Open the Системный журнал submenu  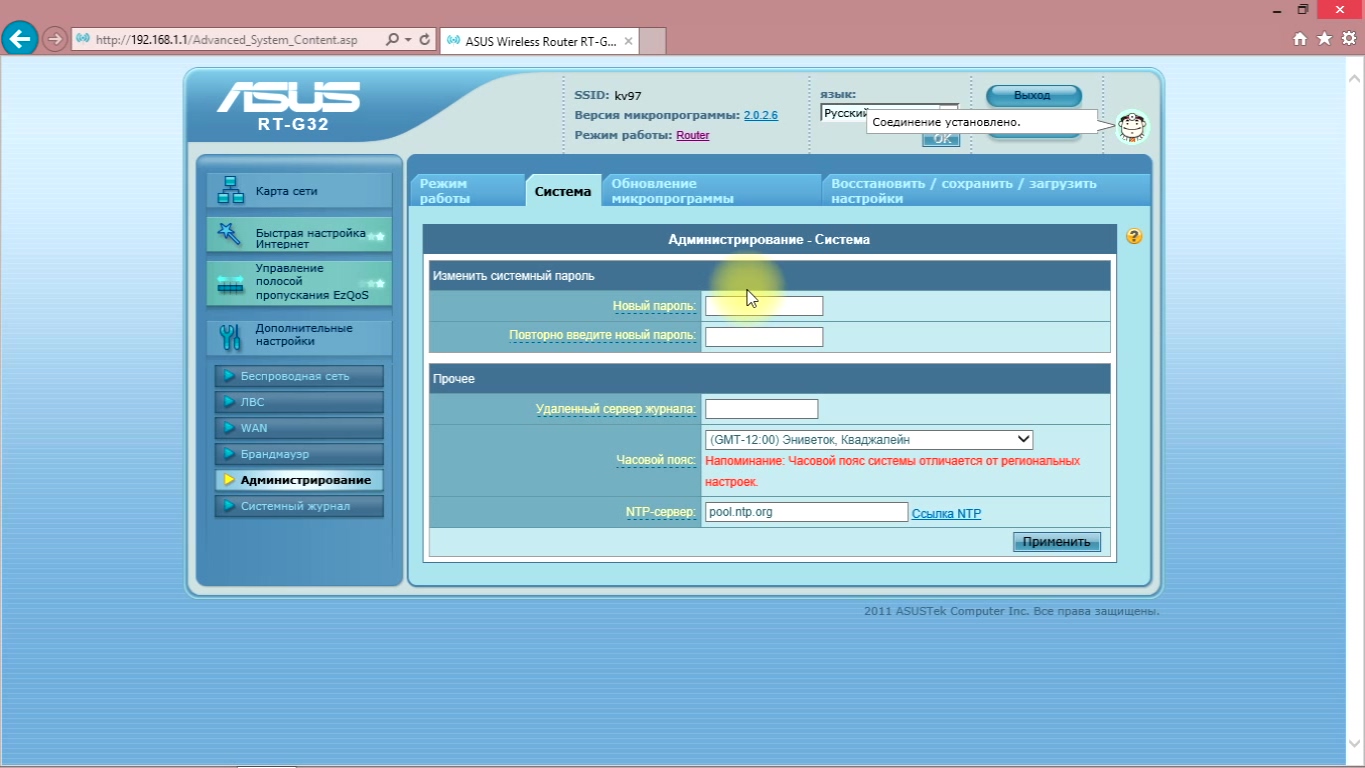tap(299, 506)
